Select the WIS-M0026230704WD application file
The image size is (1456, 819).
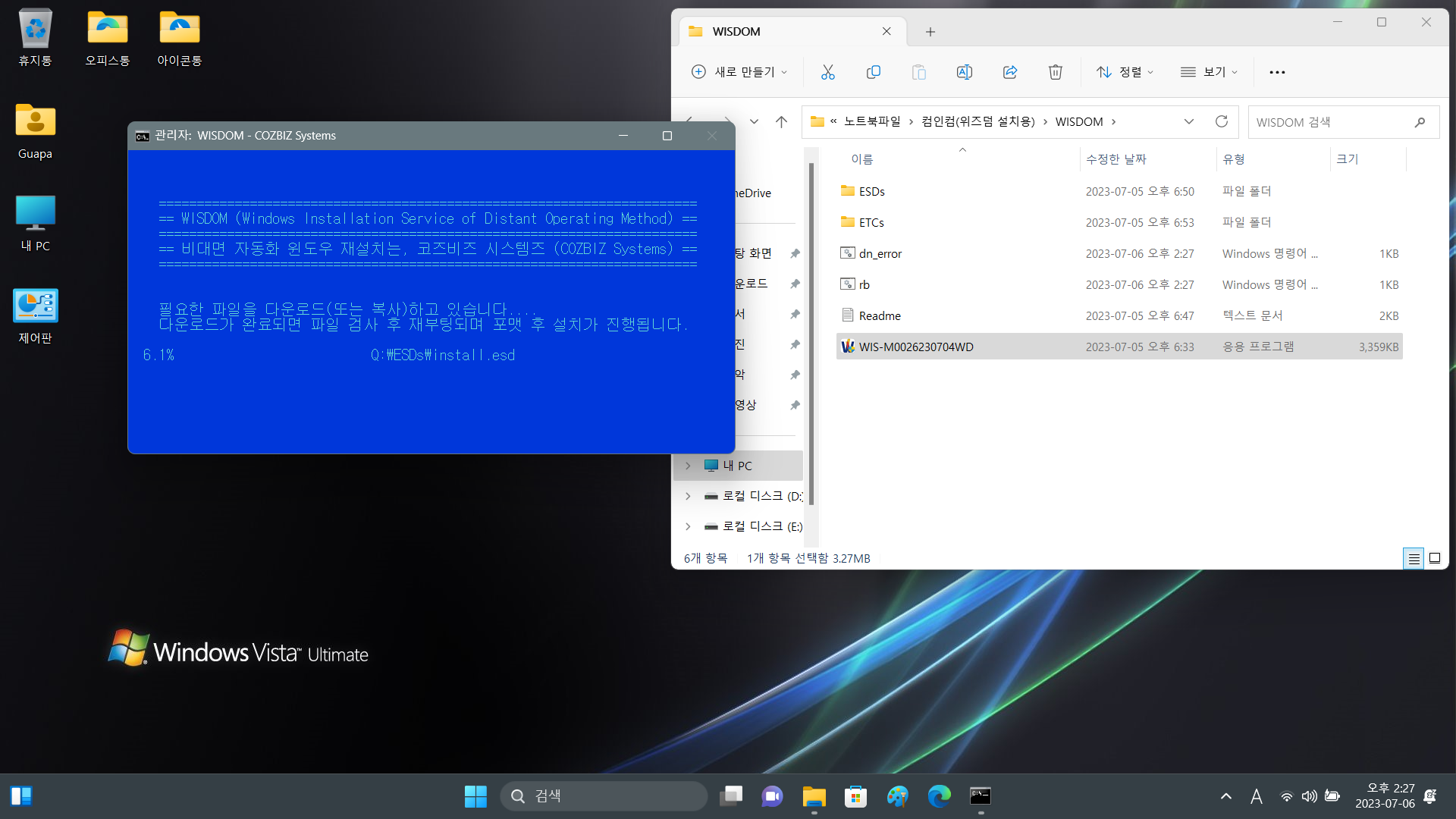tap(1119, 347)
